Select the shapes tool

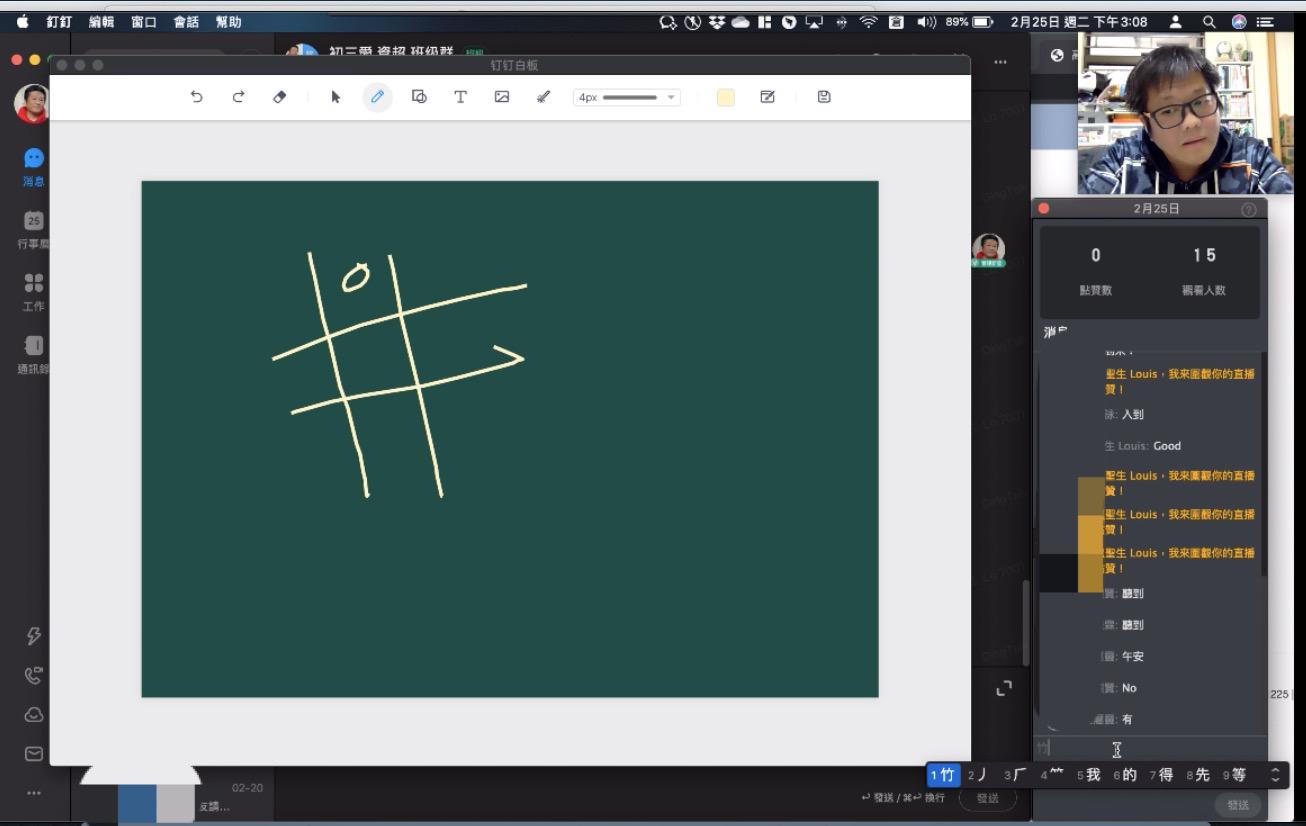[419, 97]
